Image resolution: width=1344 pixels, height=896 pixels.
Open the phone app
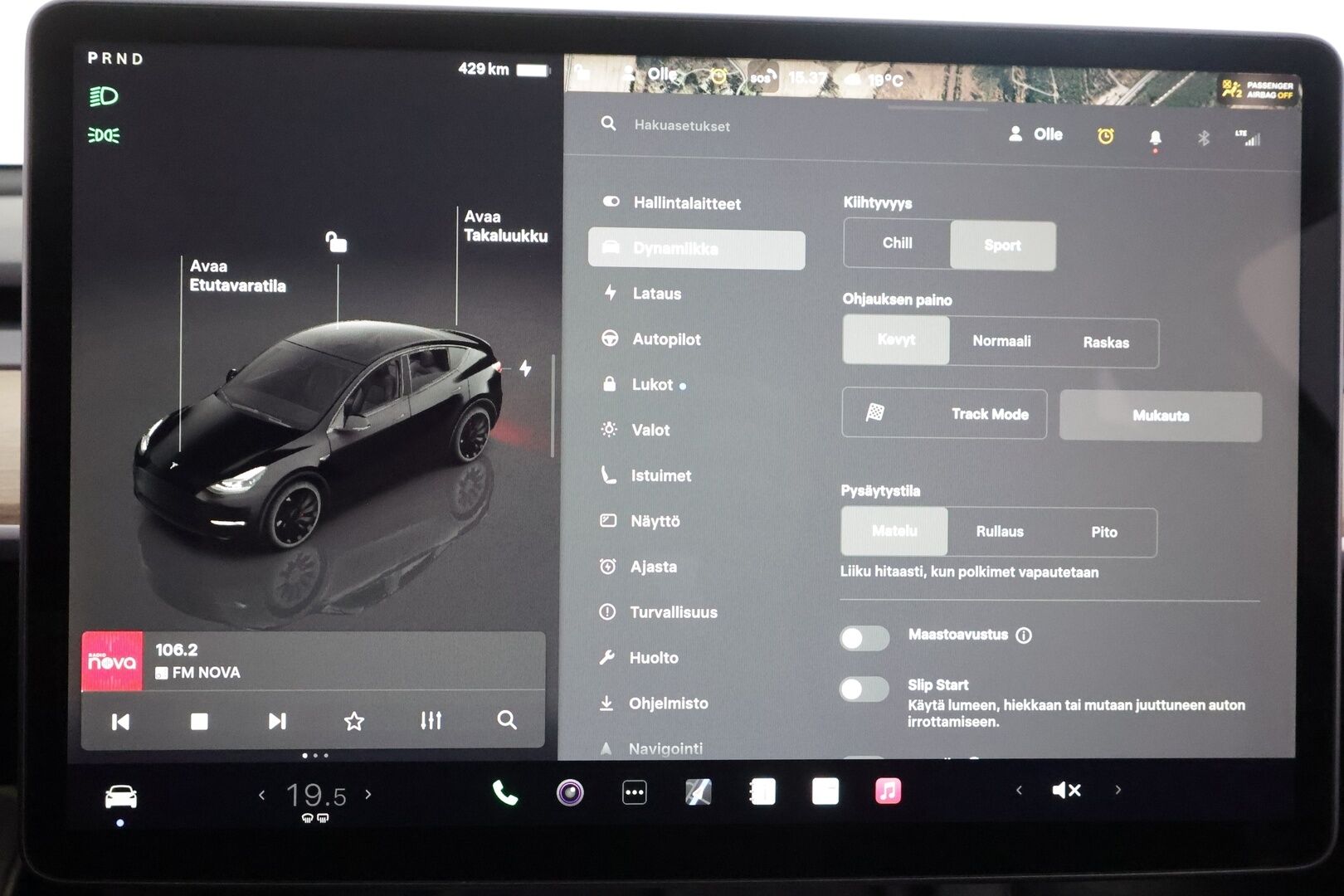tap(504, 793)
